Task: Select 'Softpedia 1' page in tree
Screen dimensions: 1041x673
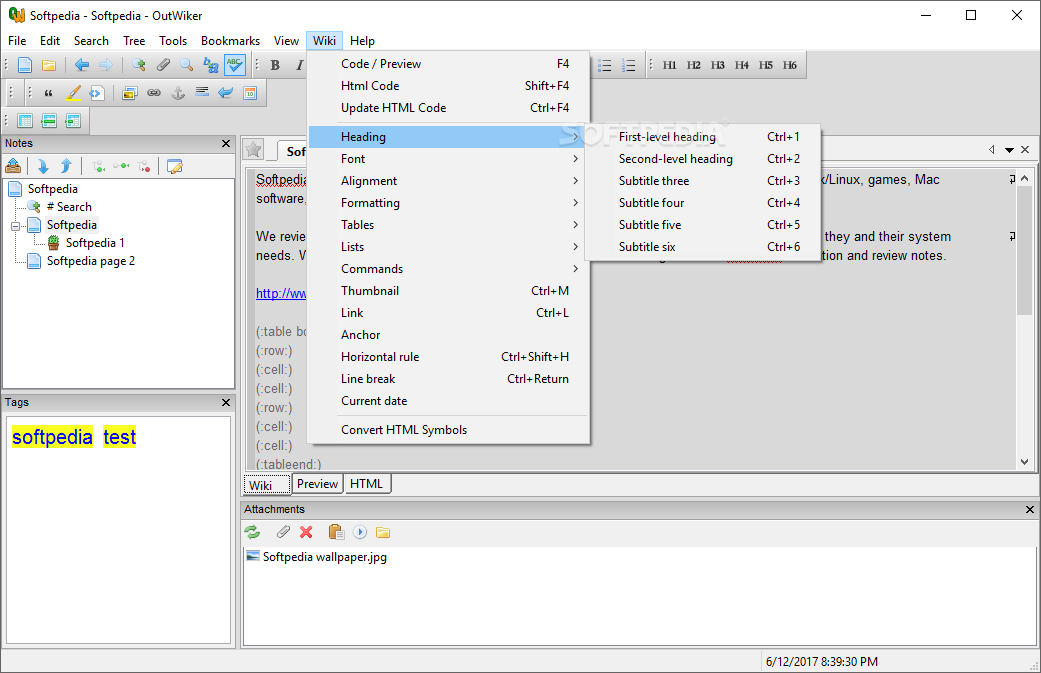Action: [x=95, y=243]
